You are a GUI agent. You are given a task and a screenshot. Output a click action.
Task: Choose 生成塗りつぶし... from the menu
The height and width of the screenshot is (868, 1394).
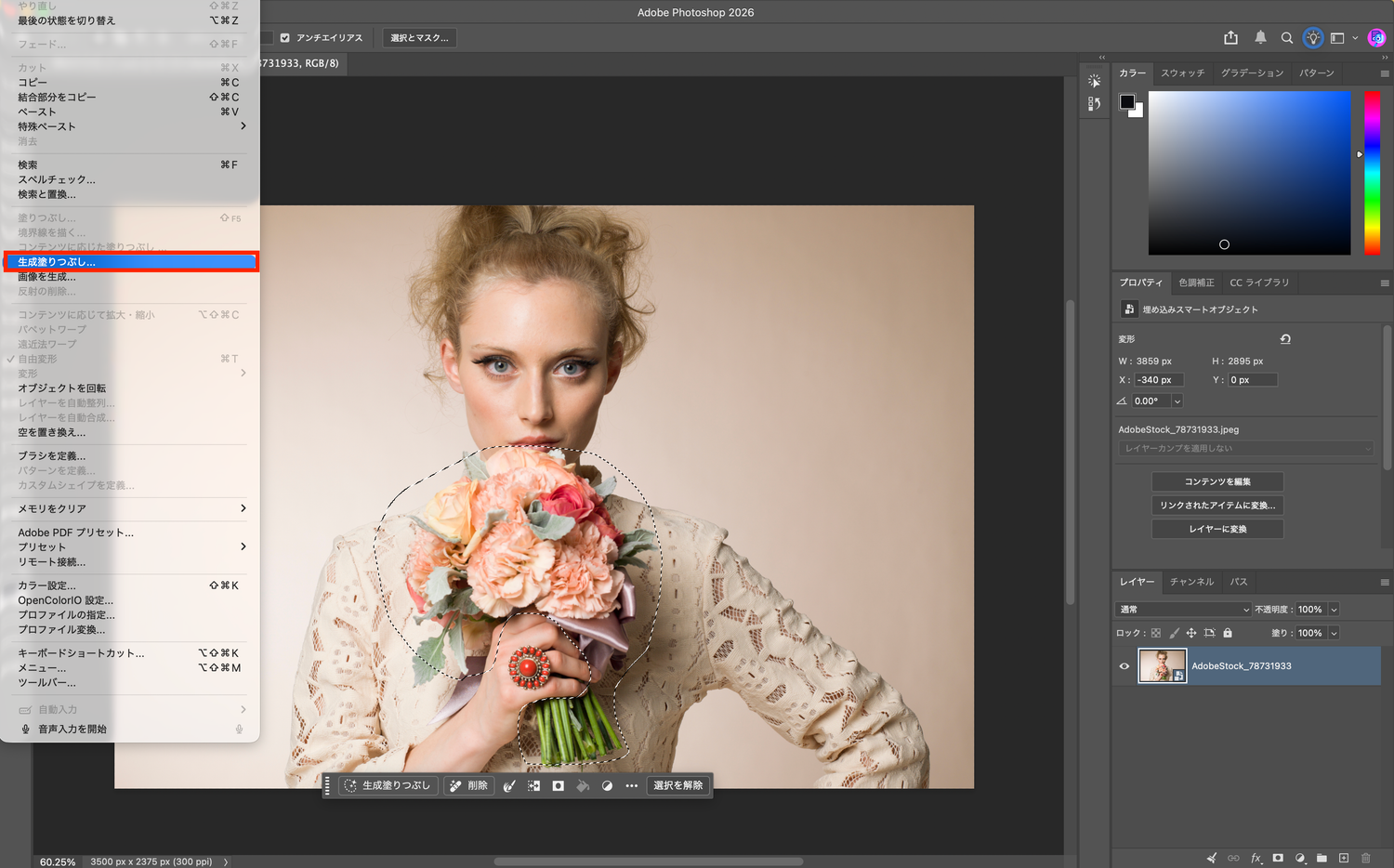[x=129, y=262]
